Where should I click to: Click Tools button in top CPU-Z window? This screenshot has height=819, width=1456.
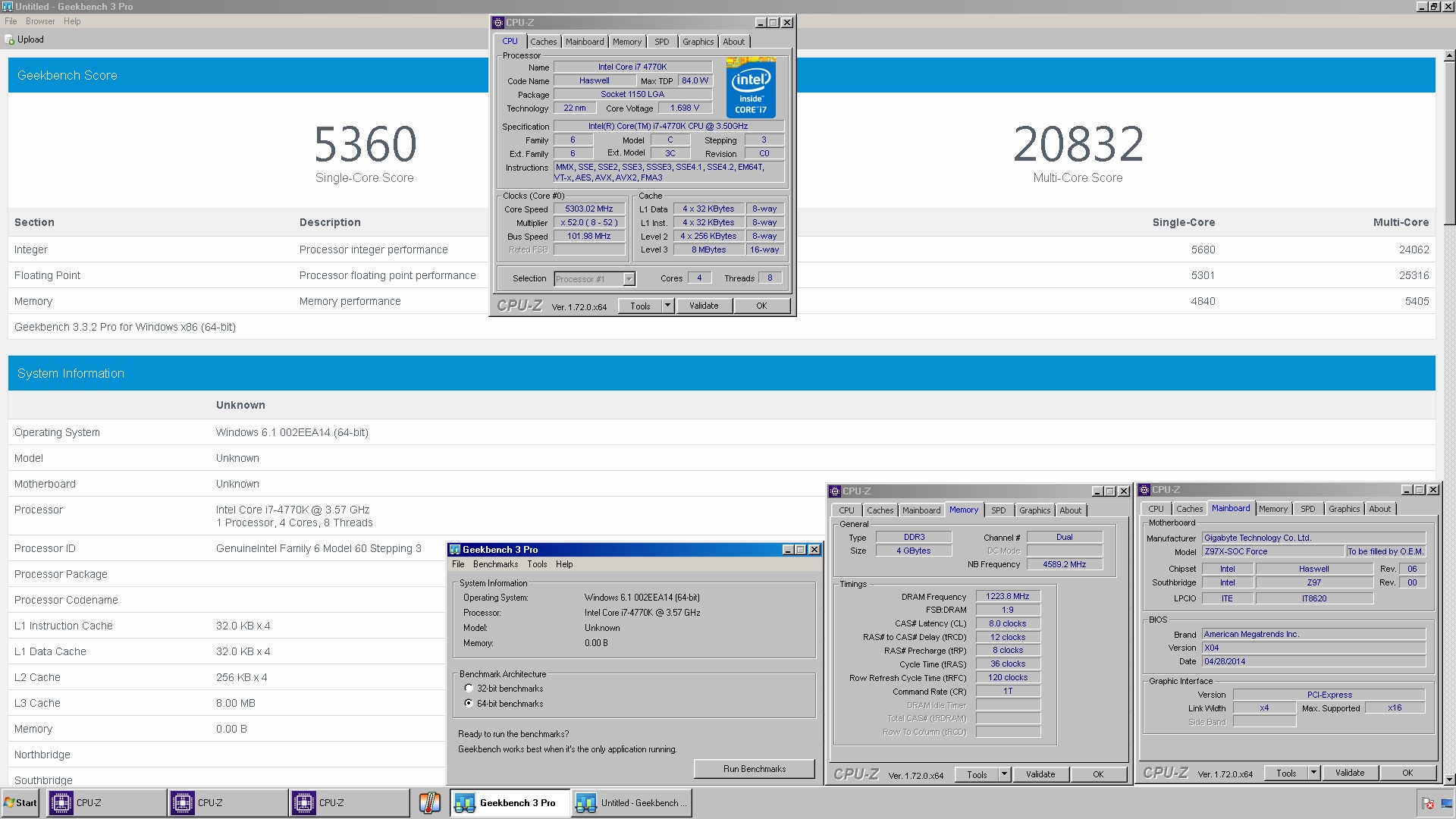[640, 306]
